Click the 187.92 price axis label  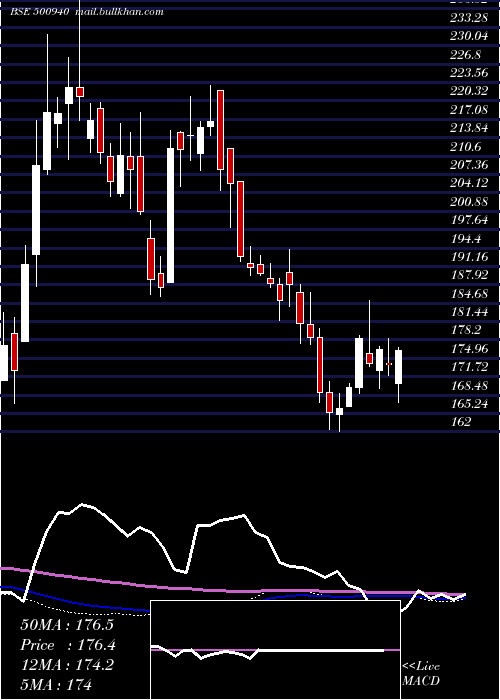tap(468, 275)
